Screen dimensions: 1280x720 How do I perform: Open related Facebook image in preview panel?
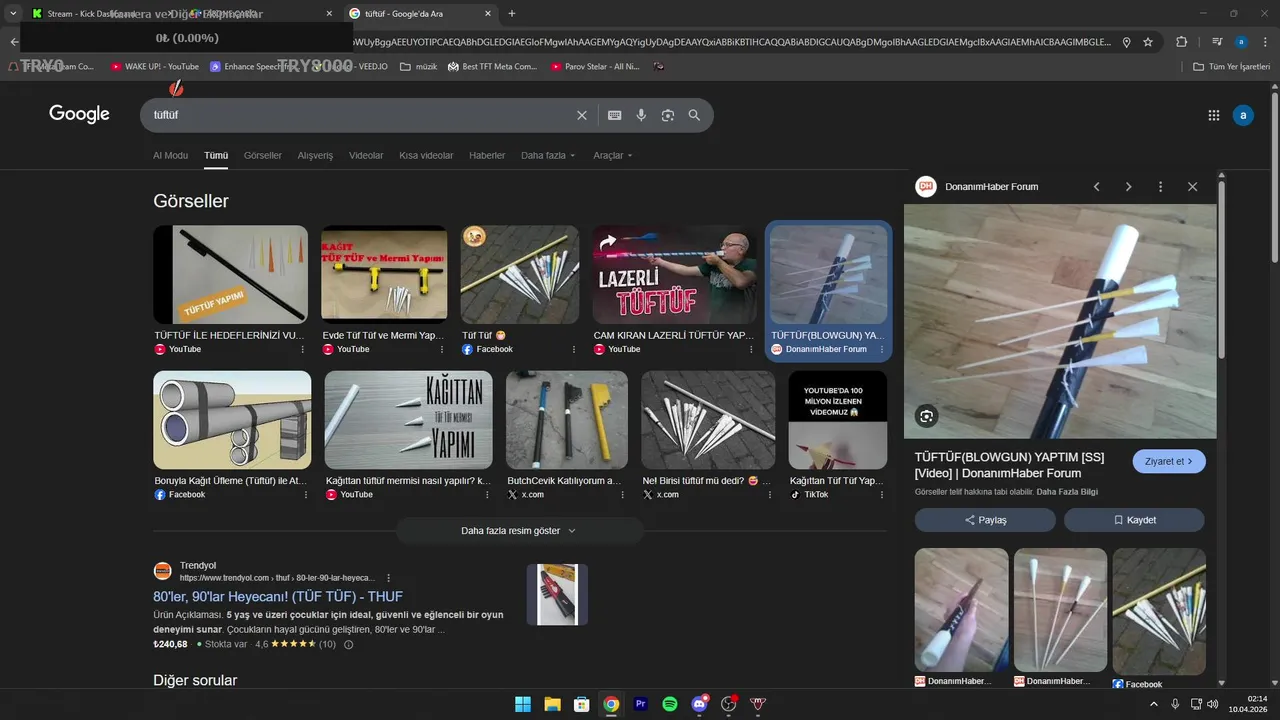coord(1159,610)
